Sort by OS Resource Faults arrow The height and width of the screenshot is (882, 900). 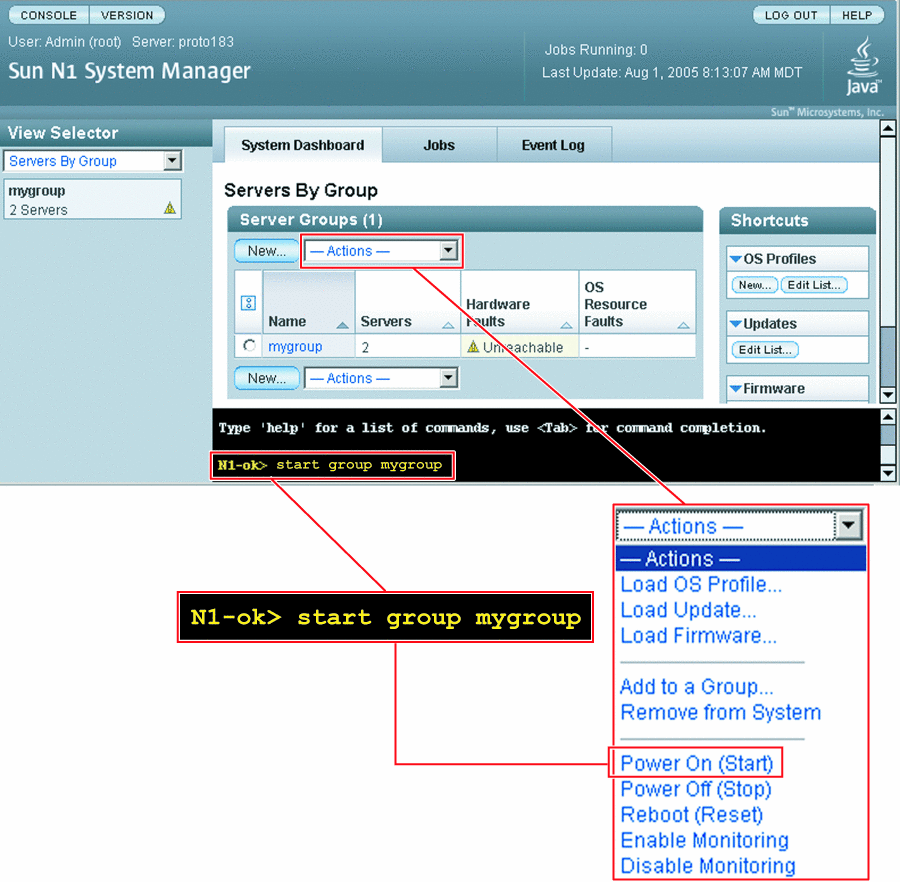point(683,325)
